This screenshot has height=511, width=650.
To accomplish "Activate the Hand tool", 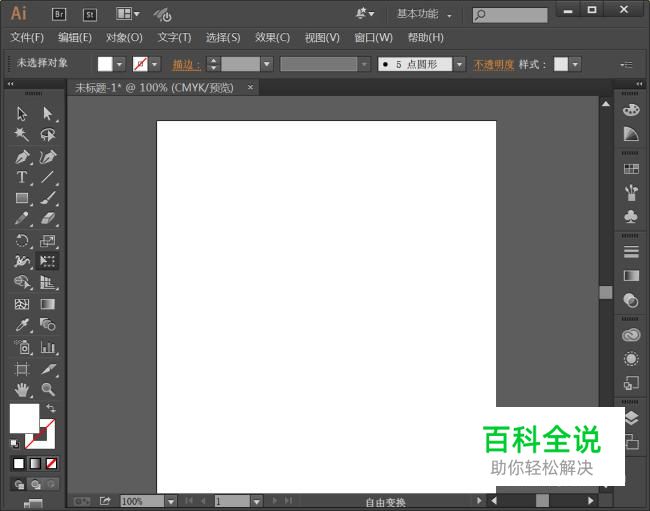I will click(x=22, y=389).
